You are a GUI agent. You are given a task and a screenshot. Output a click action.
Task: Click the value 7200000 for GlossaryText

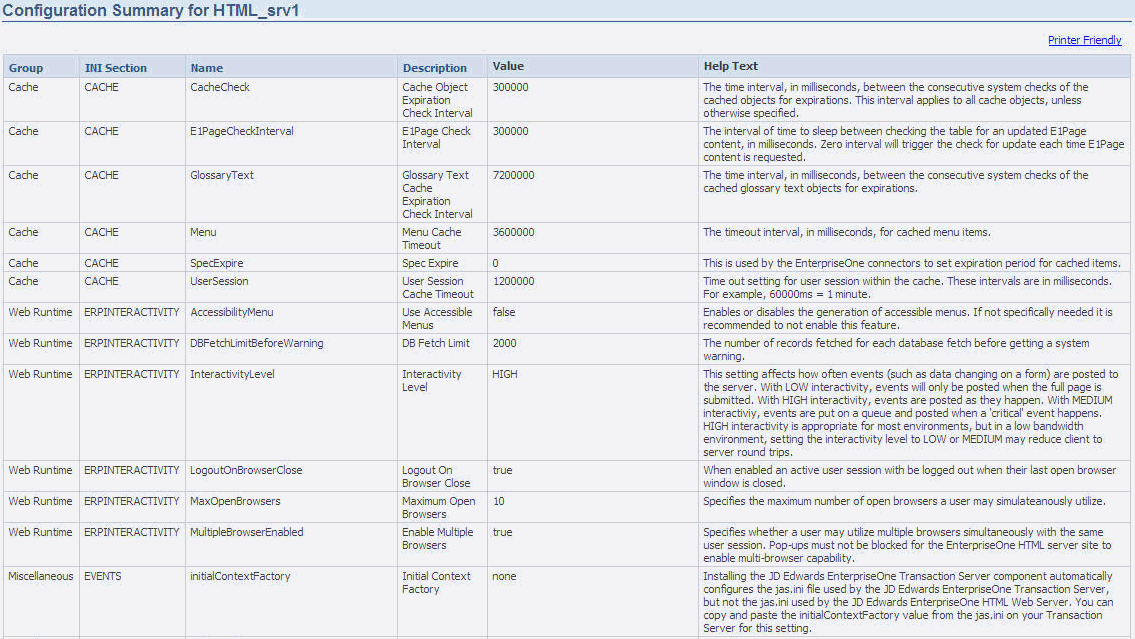[513, 175]
